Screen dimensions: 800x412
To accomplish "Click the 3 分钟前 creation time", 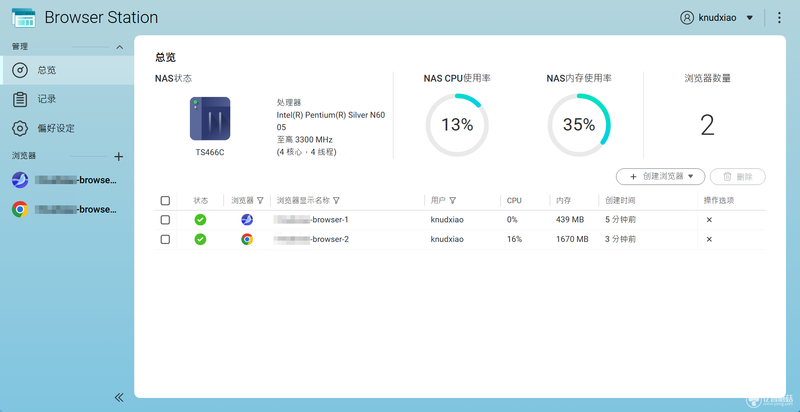I will (x=620, y=239).
